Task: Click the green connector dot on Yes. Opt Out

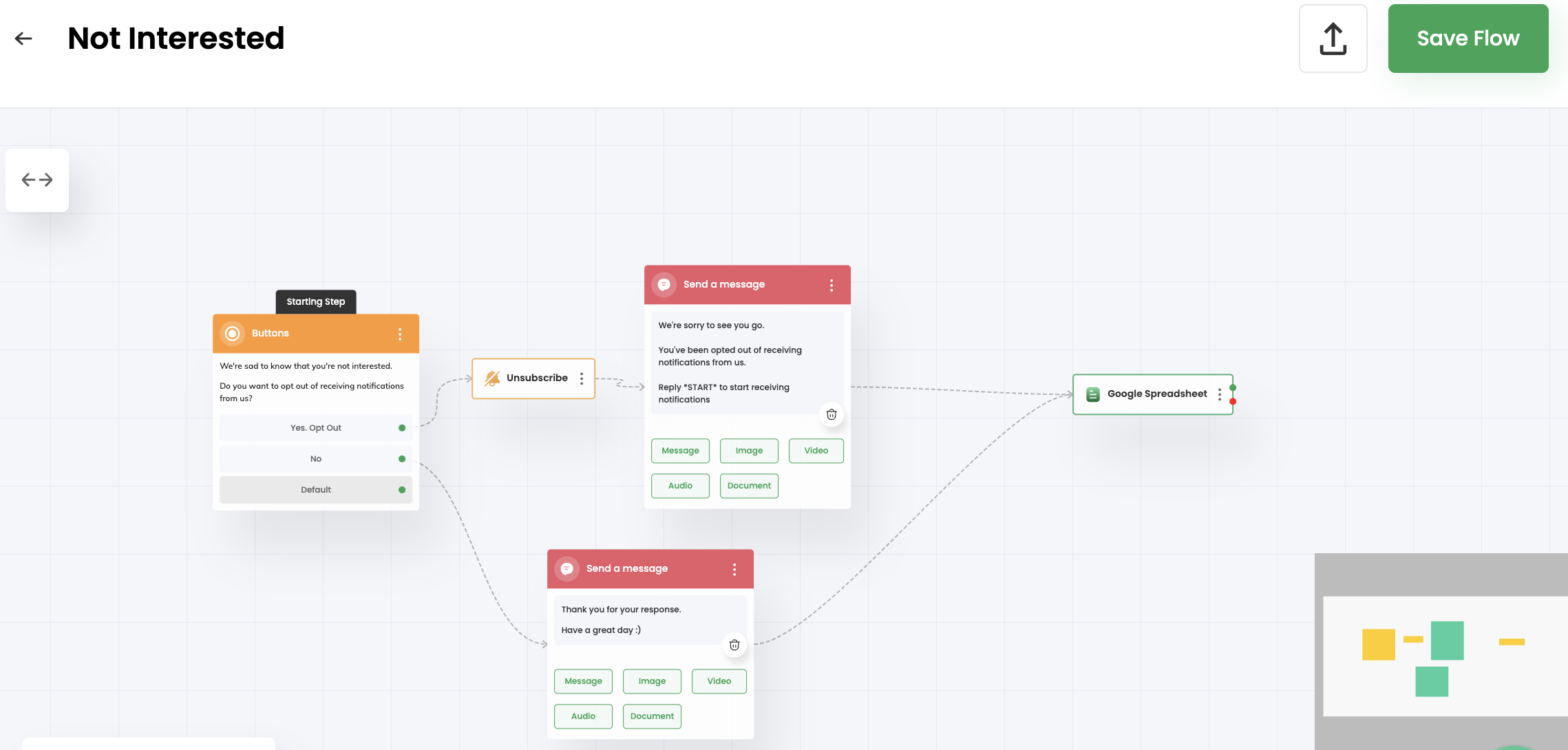Action: [402, 428]
